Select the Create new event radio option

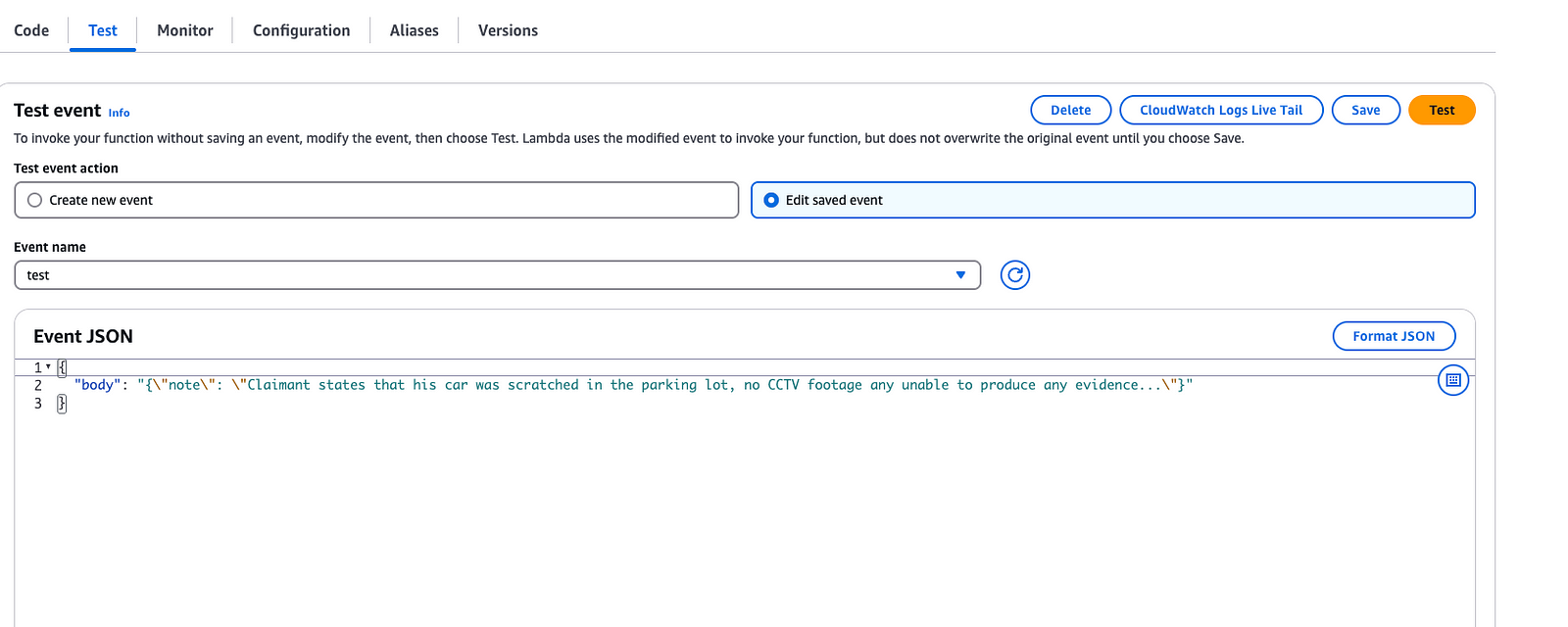(x=376, y=200)
